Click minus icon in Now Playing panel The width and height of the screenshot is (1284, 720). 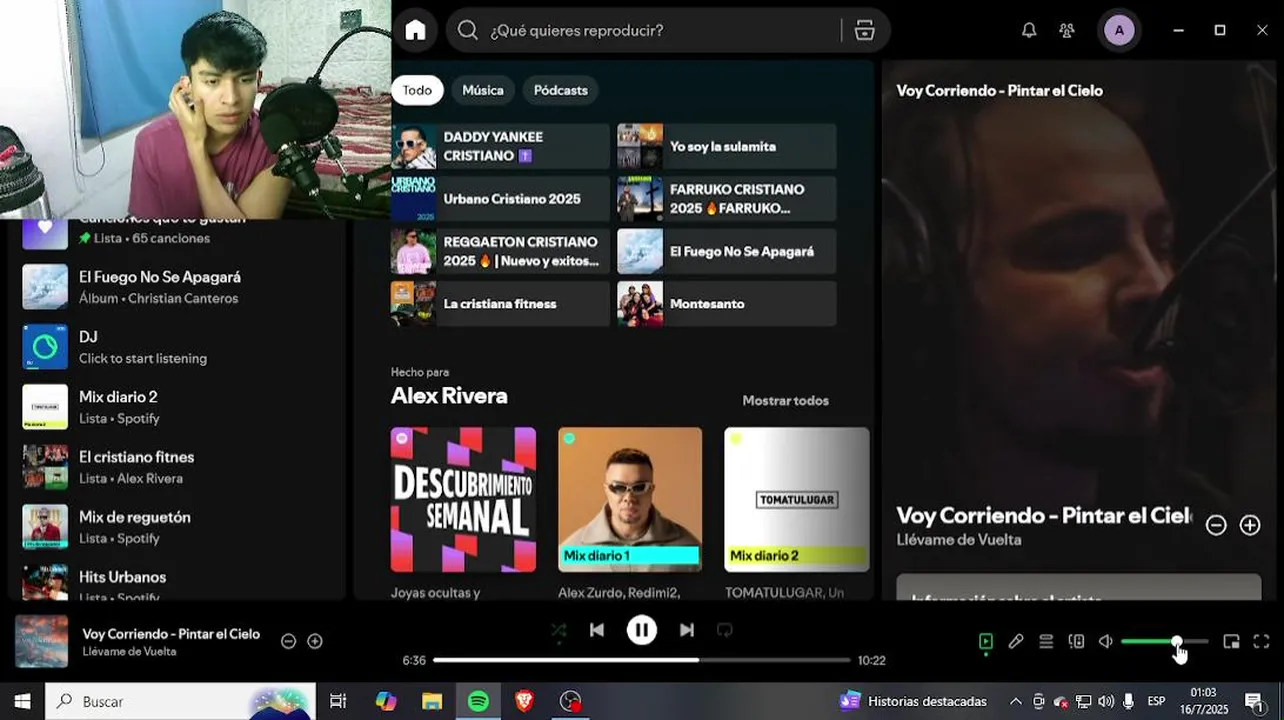(x=1216, y=525)
